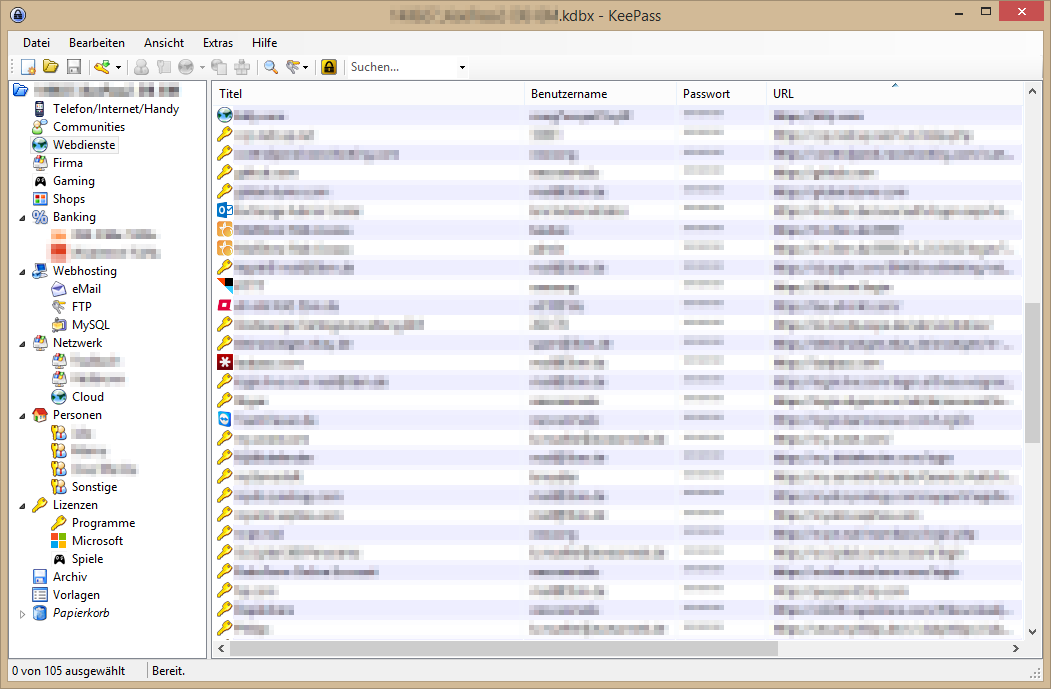Sort entries by the Titel column
The width and height of the screenshot is (1051, 689).
coord(368,94)
